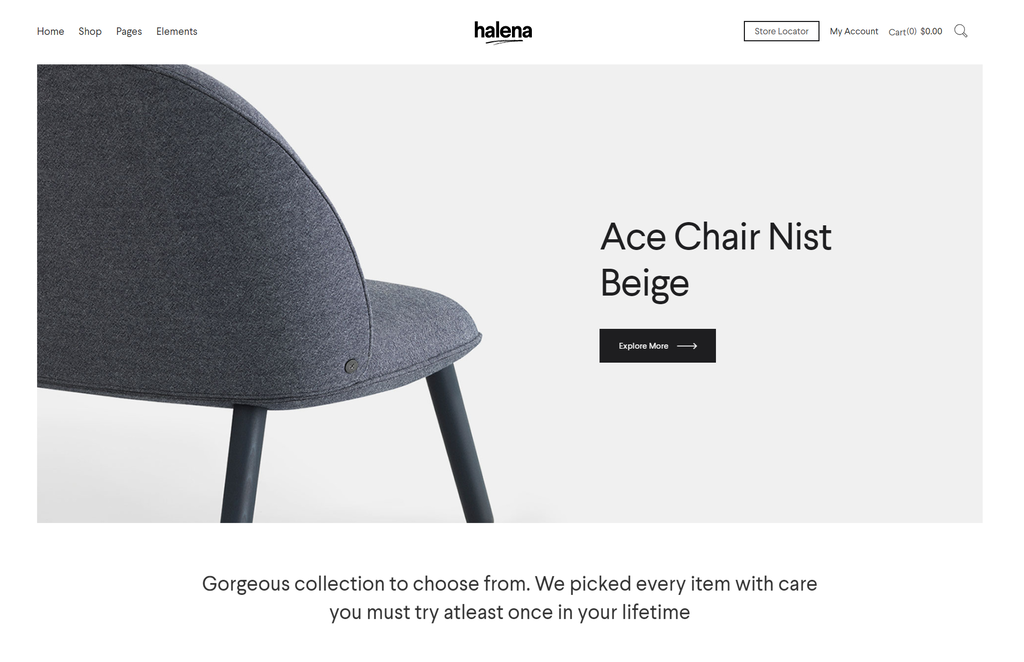Open the Home menu item

tap(50, 32)
